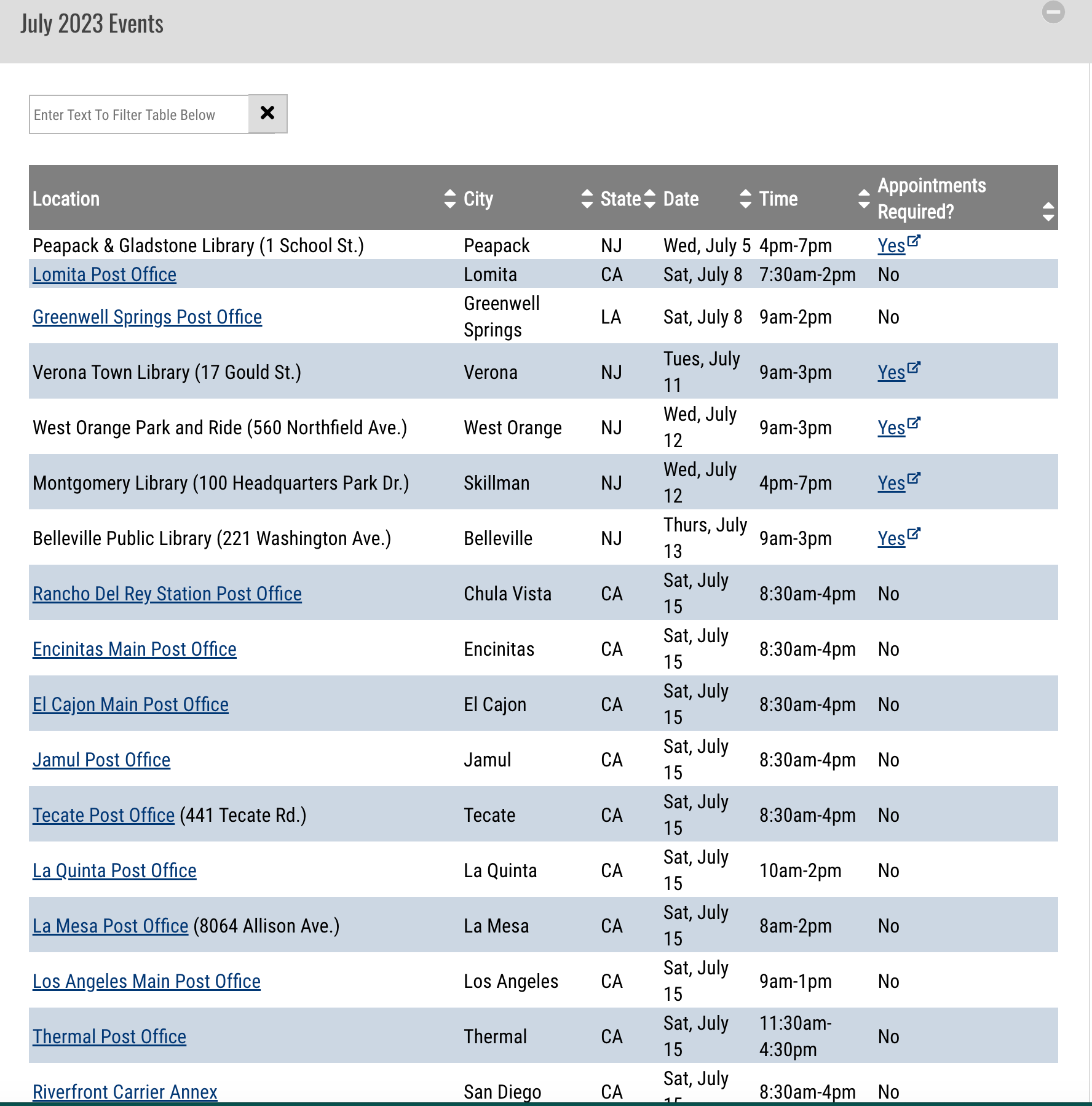Viewport: 1092px width, 1106px height.
Task: Collapse July 2023 Events with the minus icon
Action: (x=1053, y=11)
